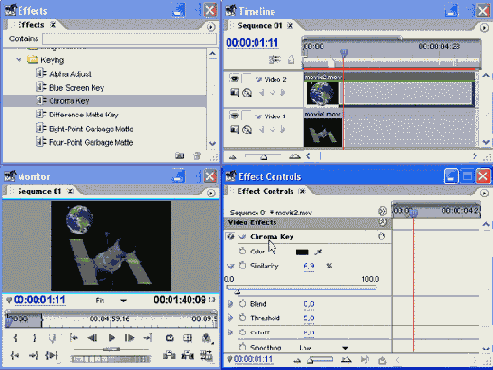Toggle Video 1 track visibility eye
Viewport: 493px width, 370px height.
click(x=235, y=115)
